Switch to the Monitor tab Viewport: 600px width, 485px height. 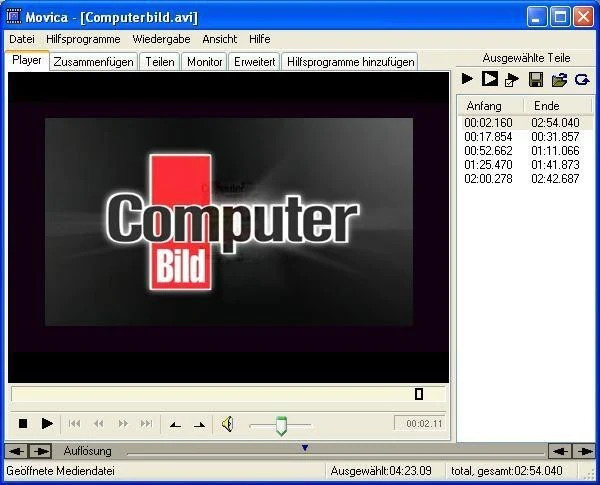pos(204,62)
